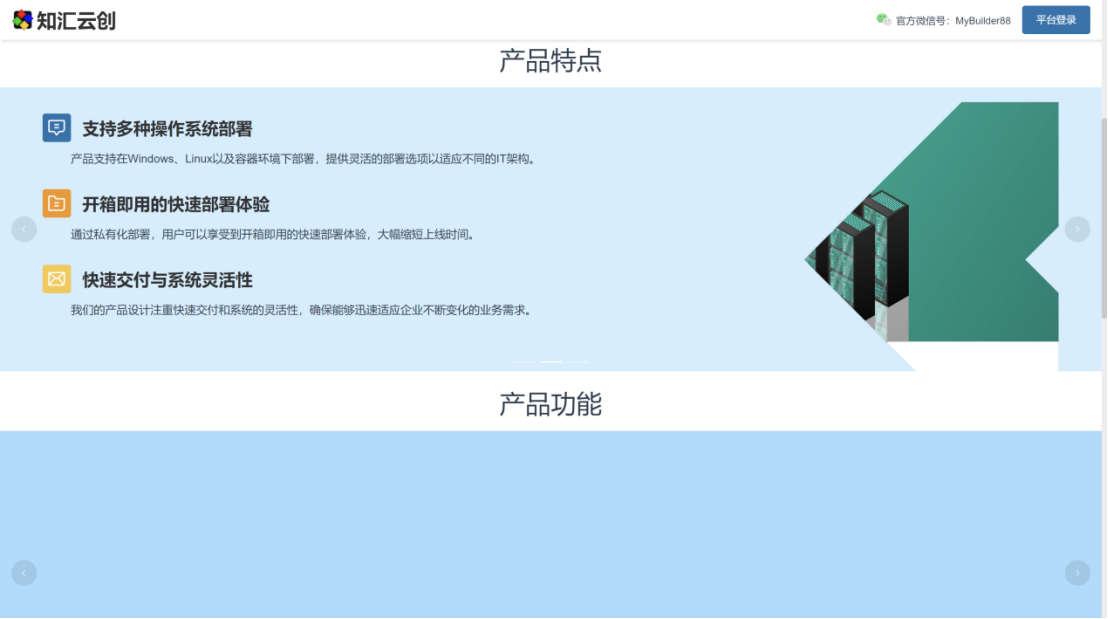Select heading 支持多种操作系统部署
This screenshot has height=619, width=1108.
[x=167, y=129]
